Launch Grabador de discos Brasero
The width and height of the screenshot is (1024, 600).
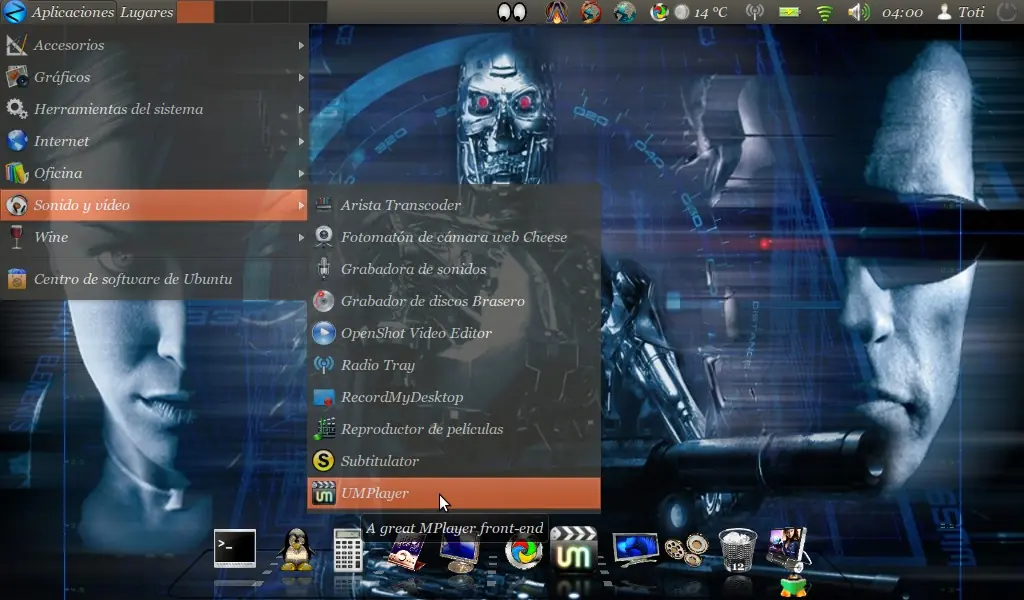pos(453,301)
